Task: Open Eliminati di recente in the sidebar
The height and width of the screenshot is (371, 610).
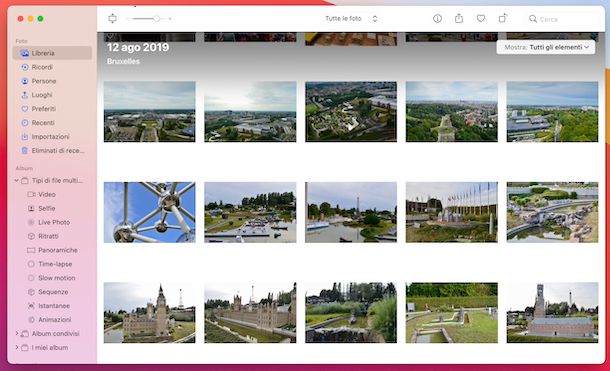Action: pos(52,150)
